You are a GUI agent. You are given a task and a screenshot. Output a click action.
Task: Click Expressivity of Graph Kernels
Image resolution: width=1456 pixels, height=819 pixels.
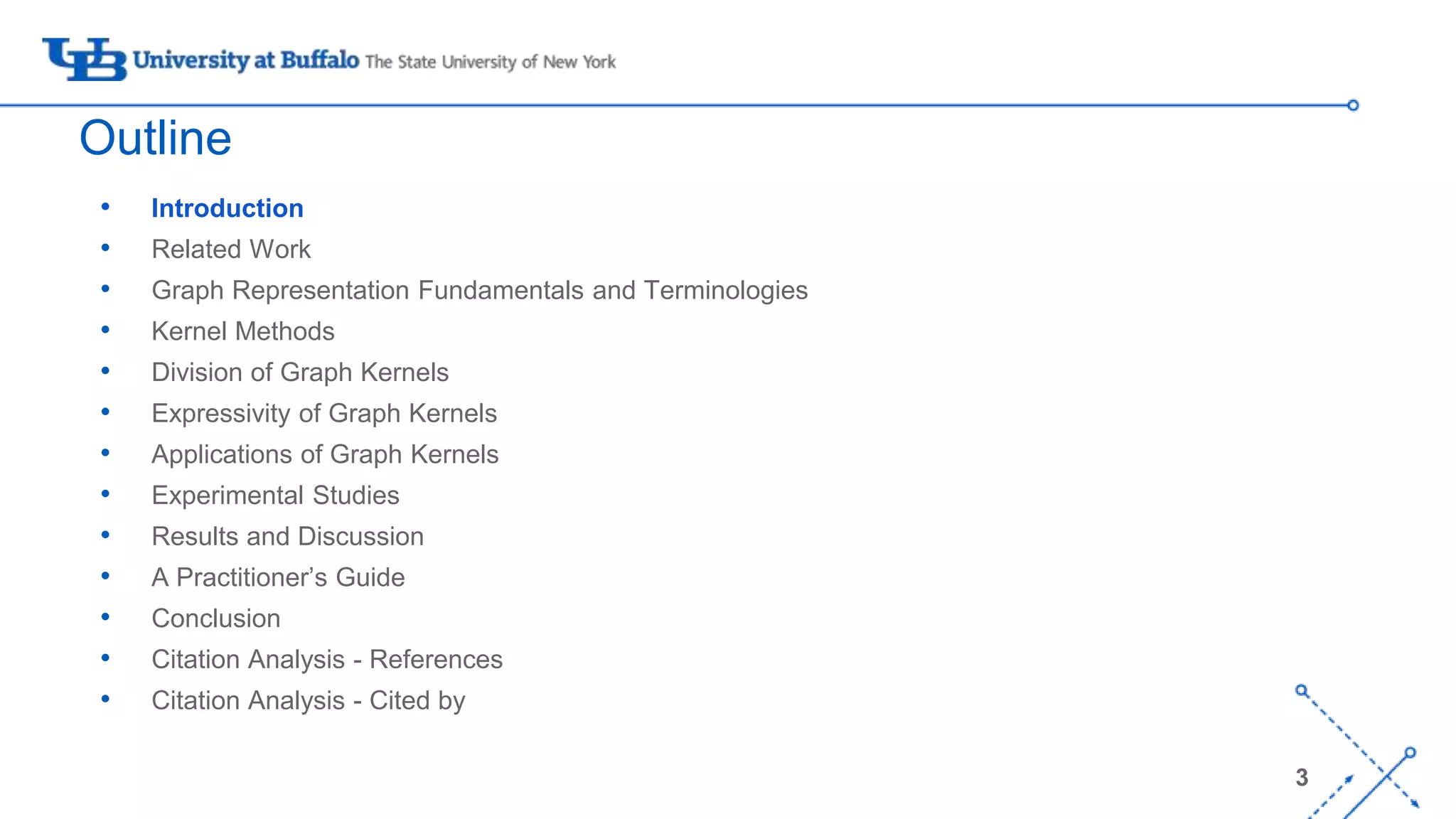[324, 414]
